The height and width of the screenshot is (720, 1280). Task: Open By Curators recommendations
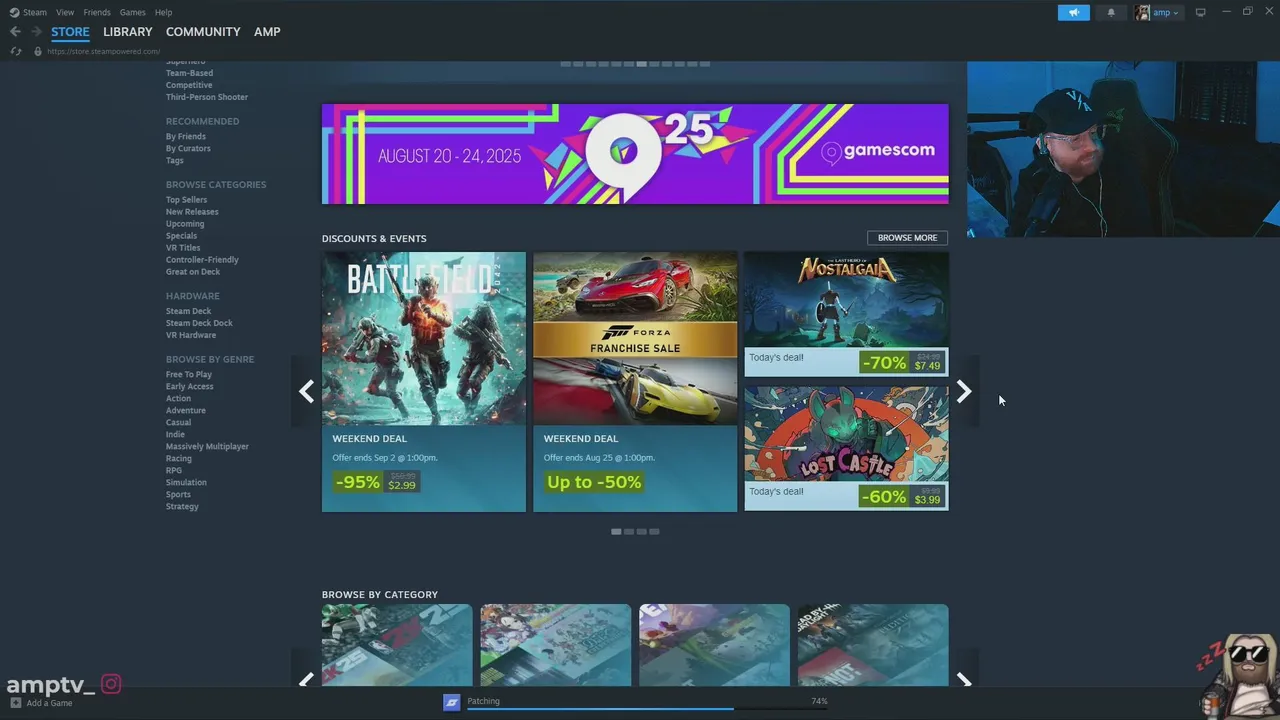[188, 149]
